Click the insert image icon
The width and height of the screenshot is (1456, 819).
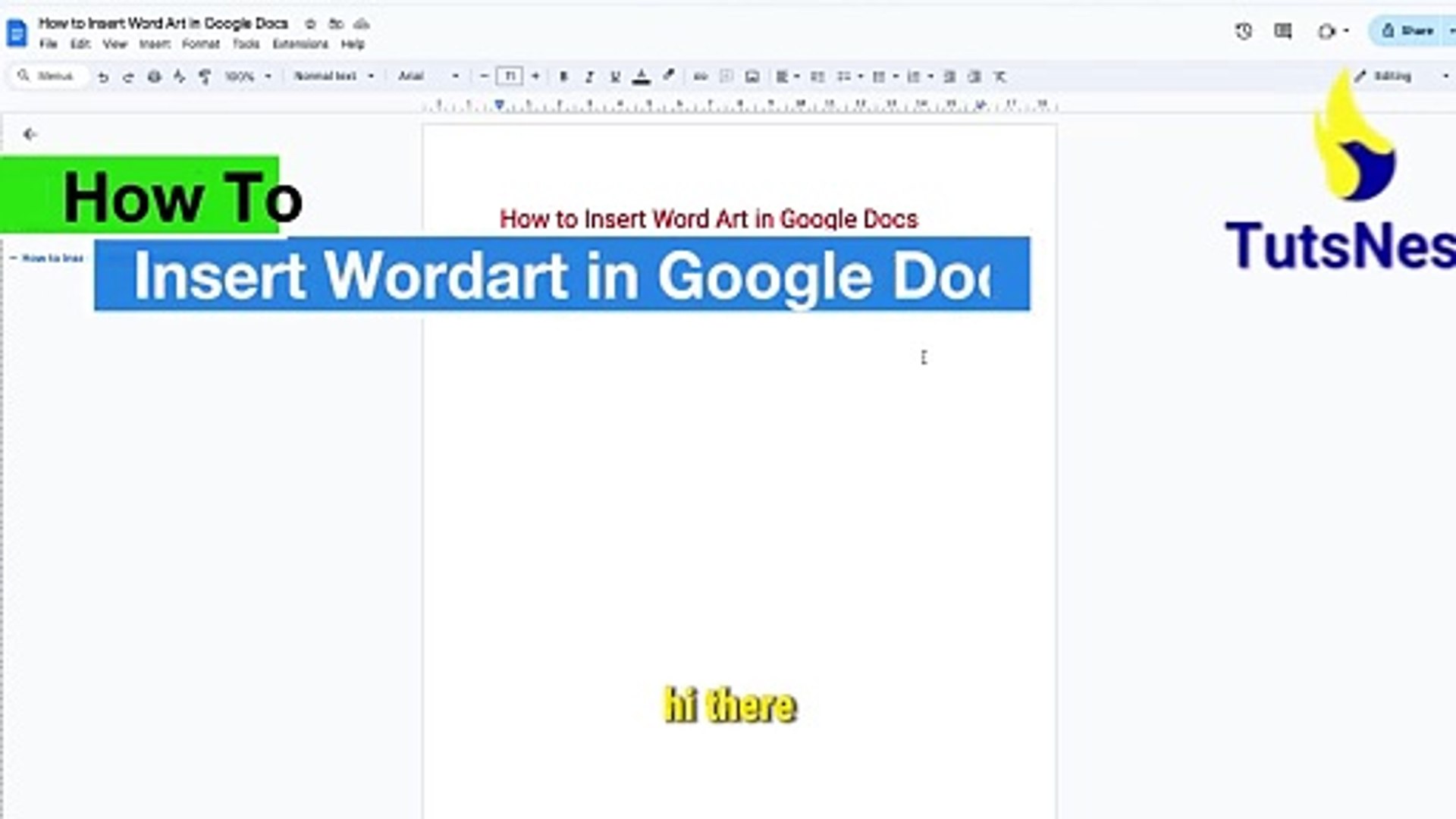point(752,77)
